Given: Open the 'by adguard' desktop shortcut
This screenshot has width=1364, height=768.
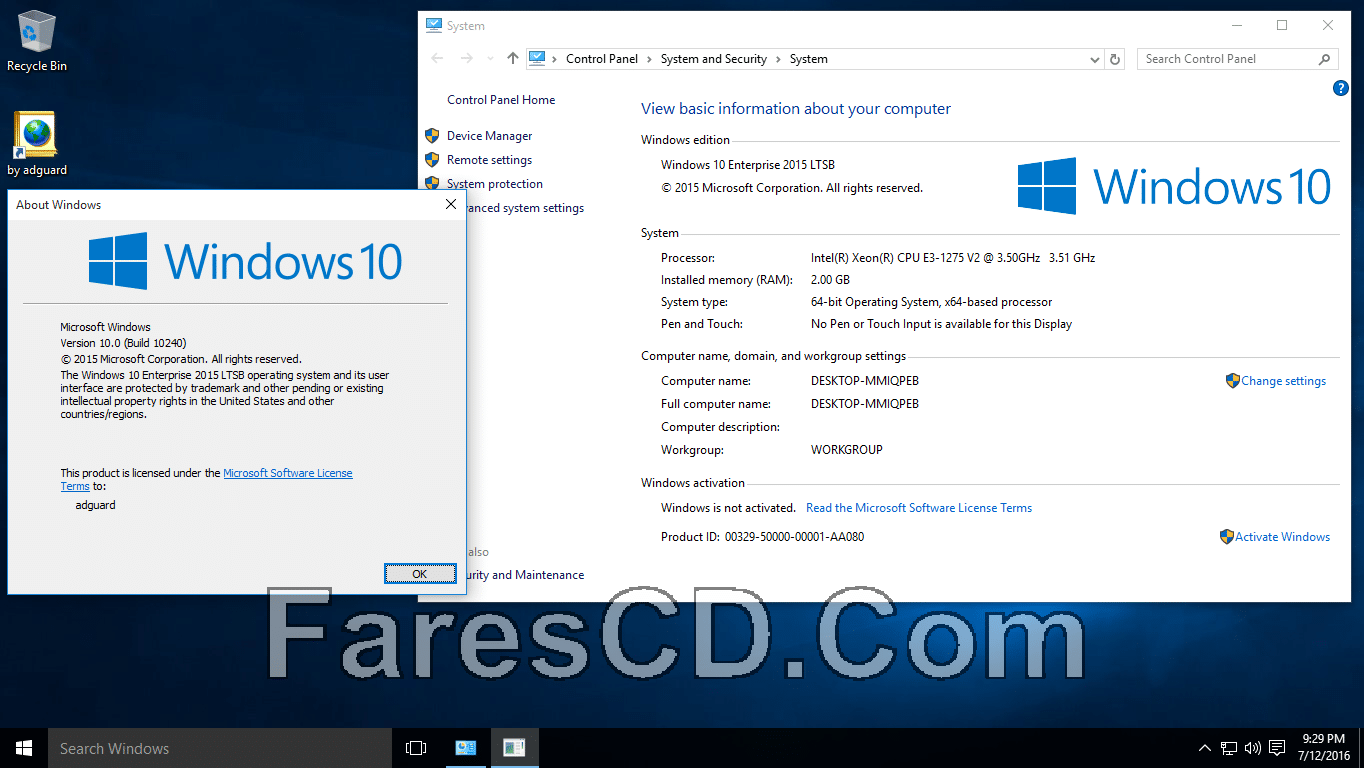Looking at the screenshot, I should (x=37, y=143).
